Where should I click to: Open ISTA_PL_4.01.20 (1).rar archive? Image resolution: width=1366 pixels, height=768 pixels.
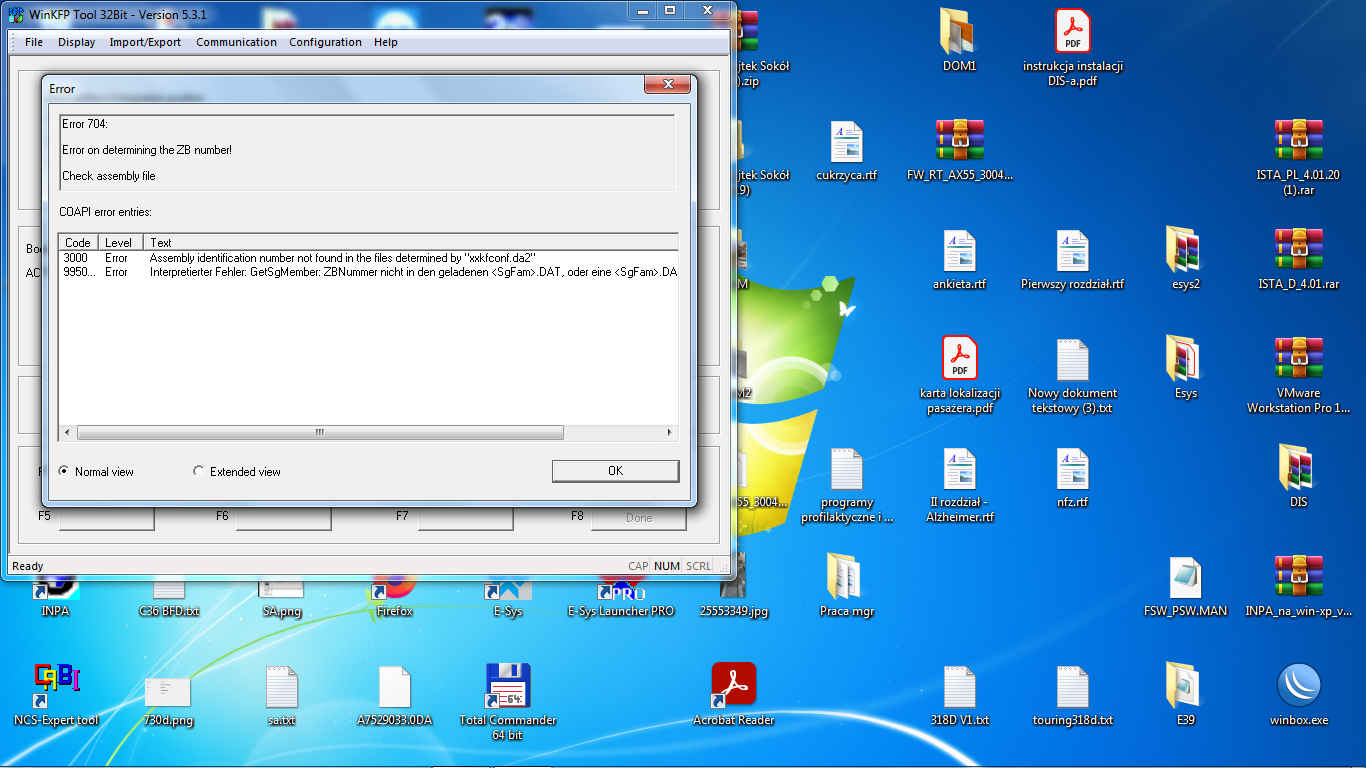tap(1298, 142)
